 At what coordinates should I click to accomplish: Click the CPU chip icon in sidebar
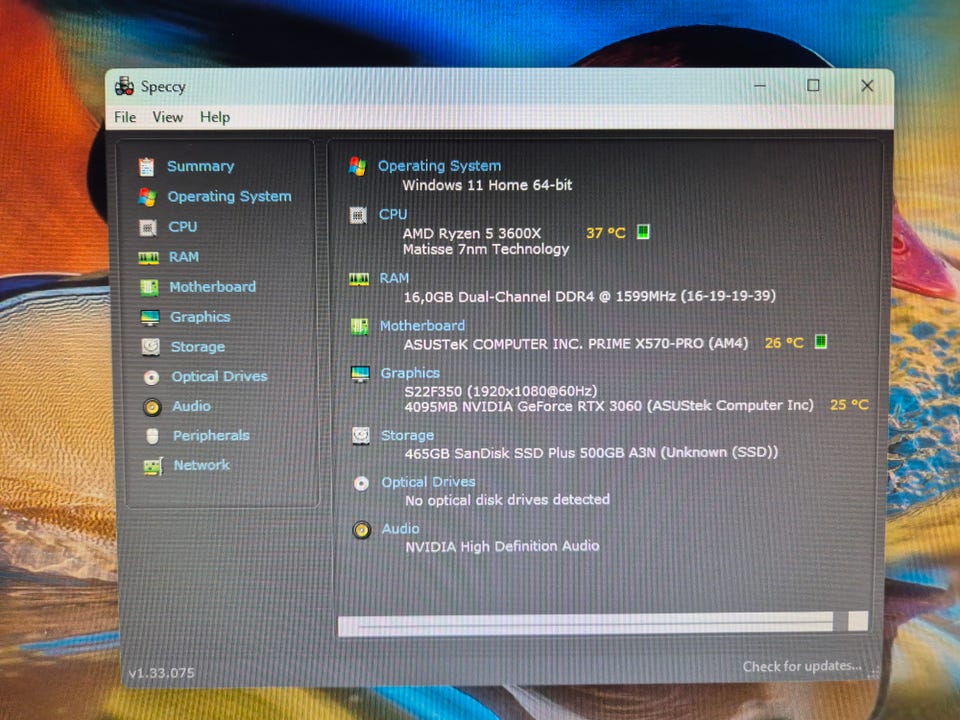click(x=148, y=228)
